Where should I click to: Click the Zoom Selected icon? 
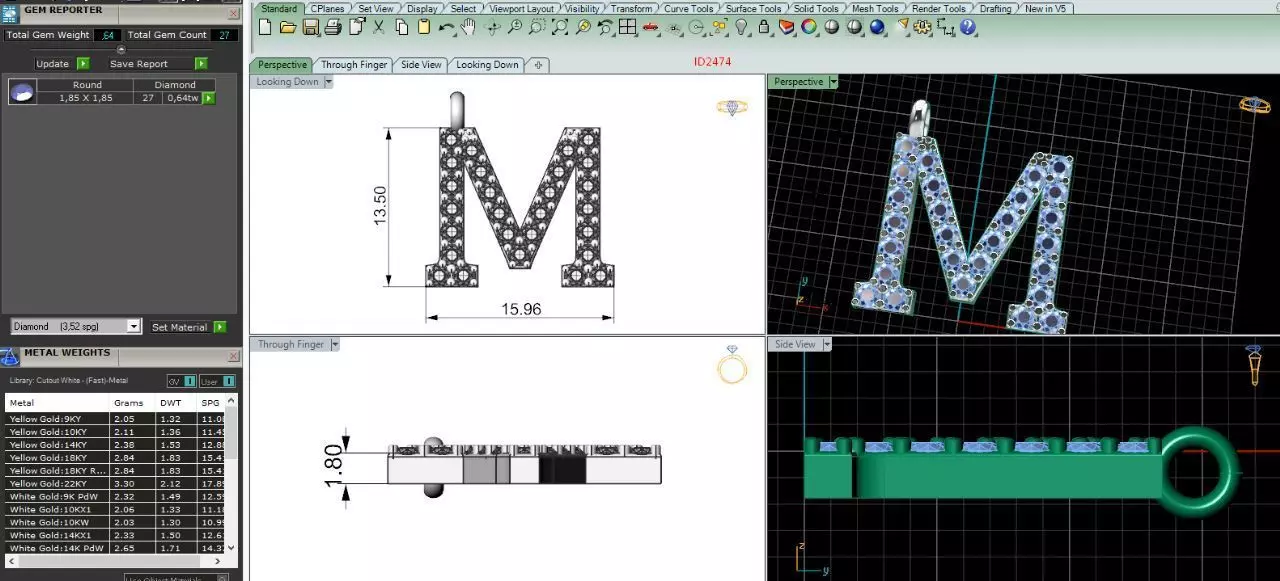coord(582,27)
